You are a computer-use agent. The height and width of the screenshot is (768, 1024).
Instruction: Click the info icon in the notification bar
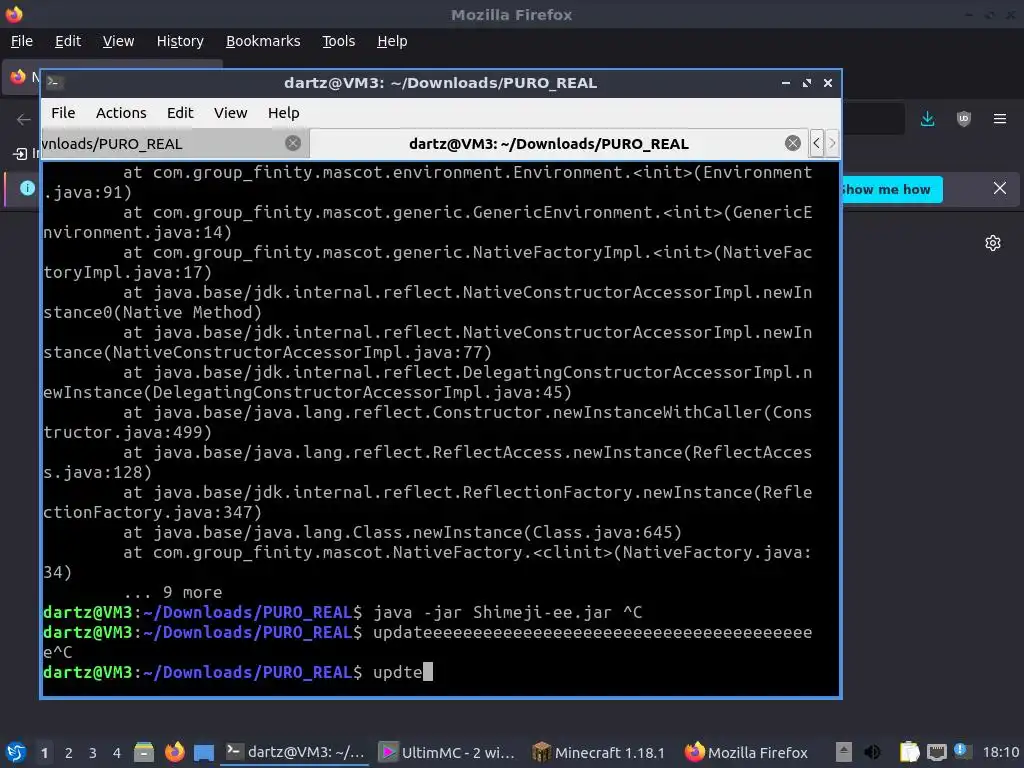[x=27, y=188]
